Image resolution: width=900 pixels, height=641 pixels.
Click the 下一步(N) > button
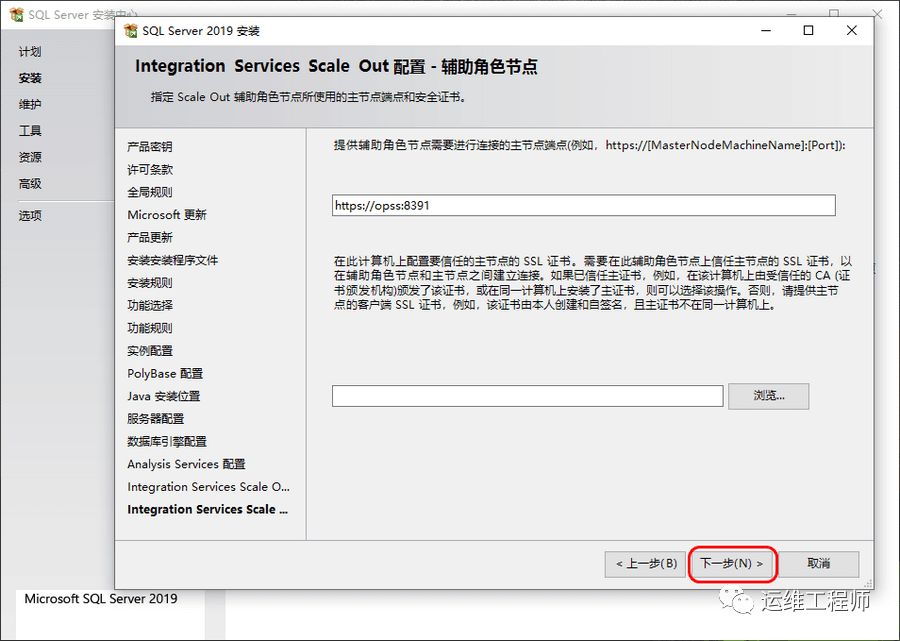[x=732, y=564]
